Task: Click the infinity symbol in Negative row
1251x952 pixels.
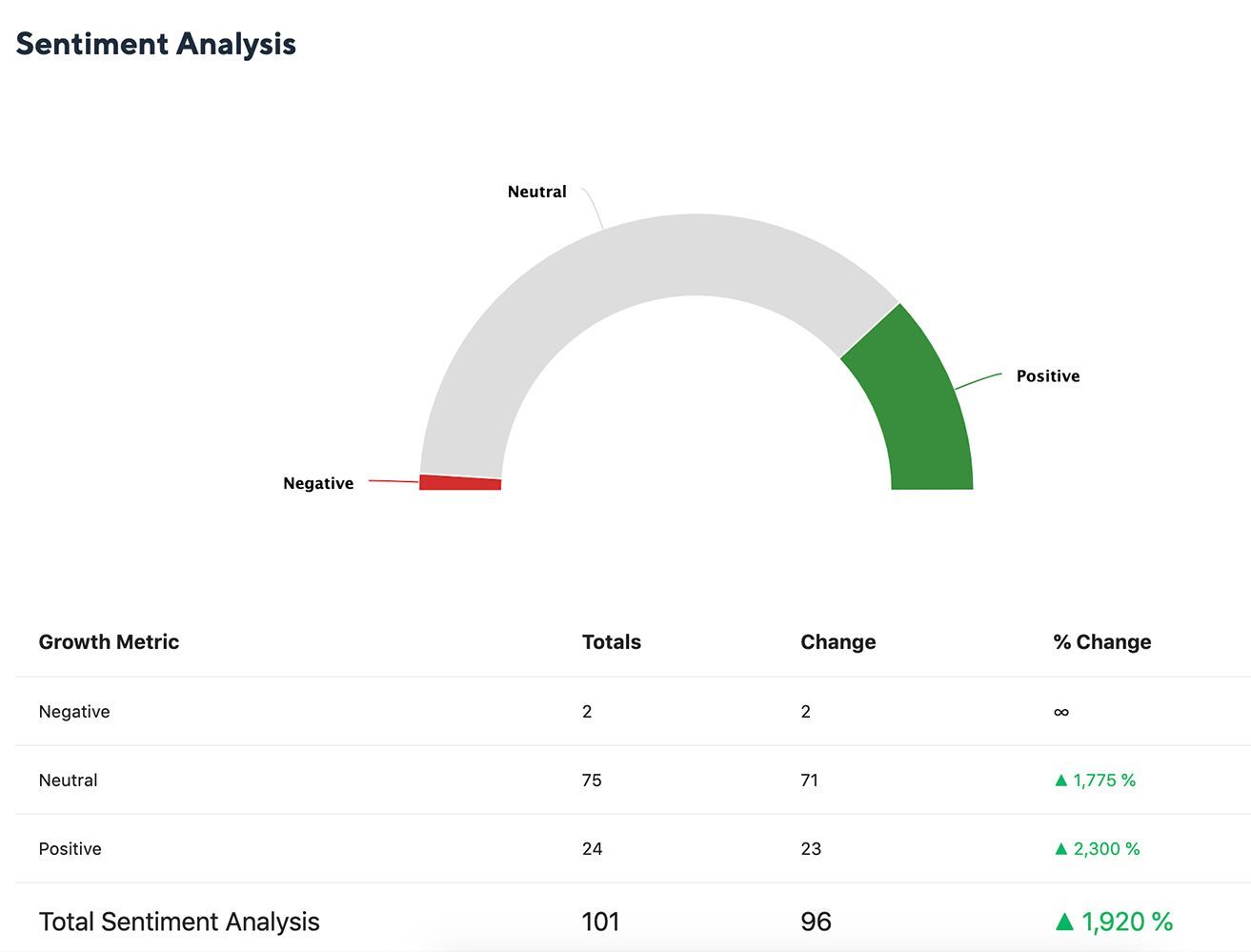Action: click(1060, 712)
